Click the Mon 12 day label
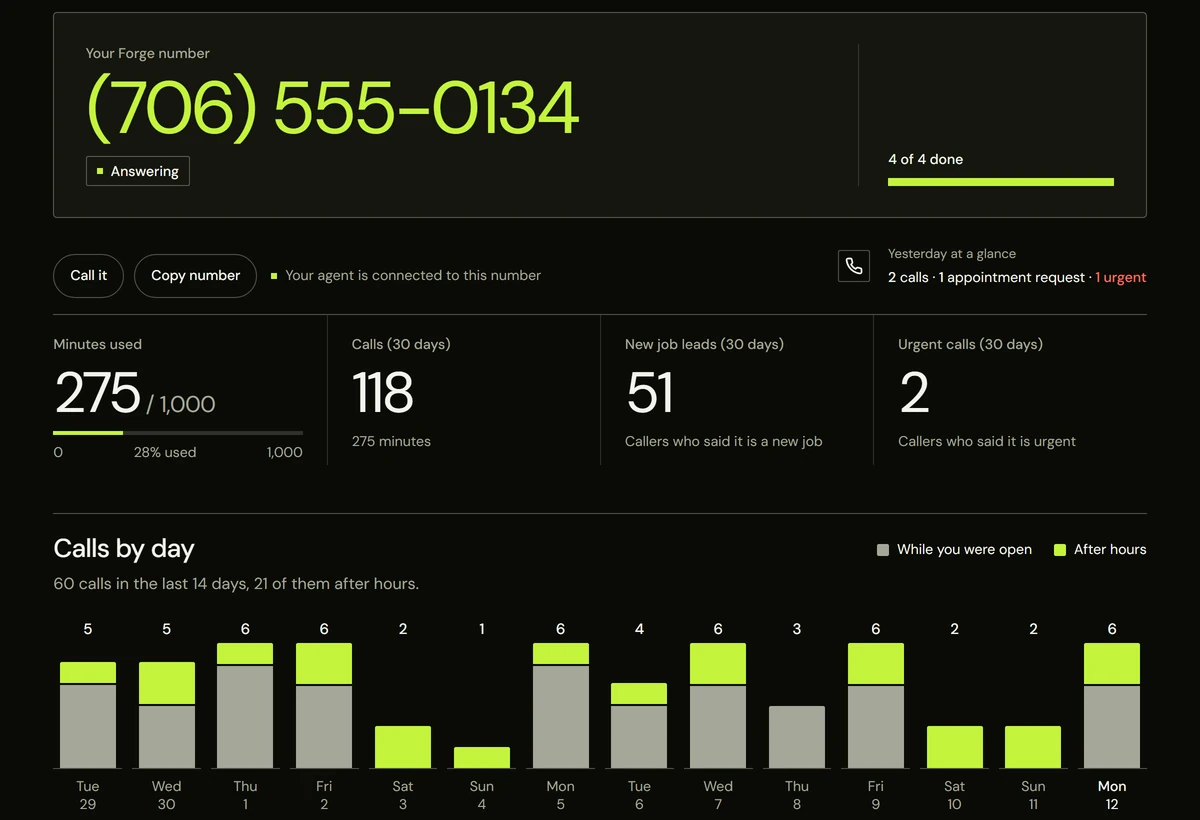 pyautogui.click(x=1112, y=795)
